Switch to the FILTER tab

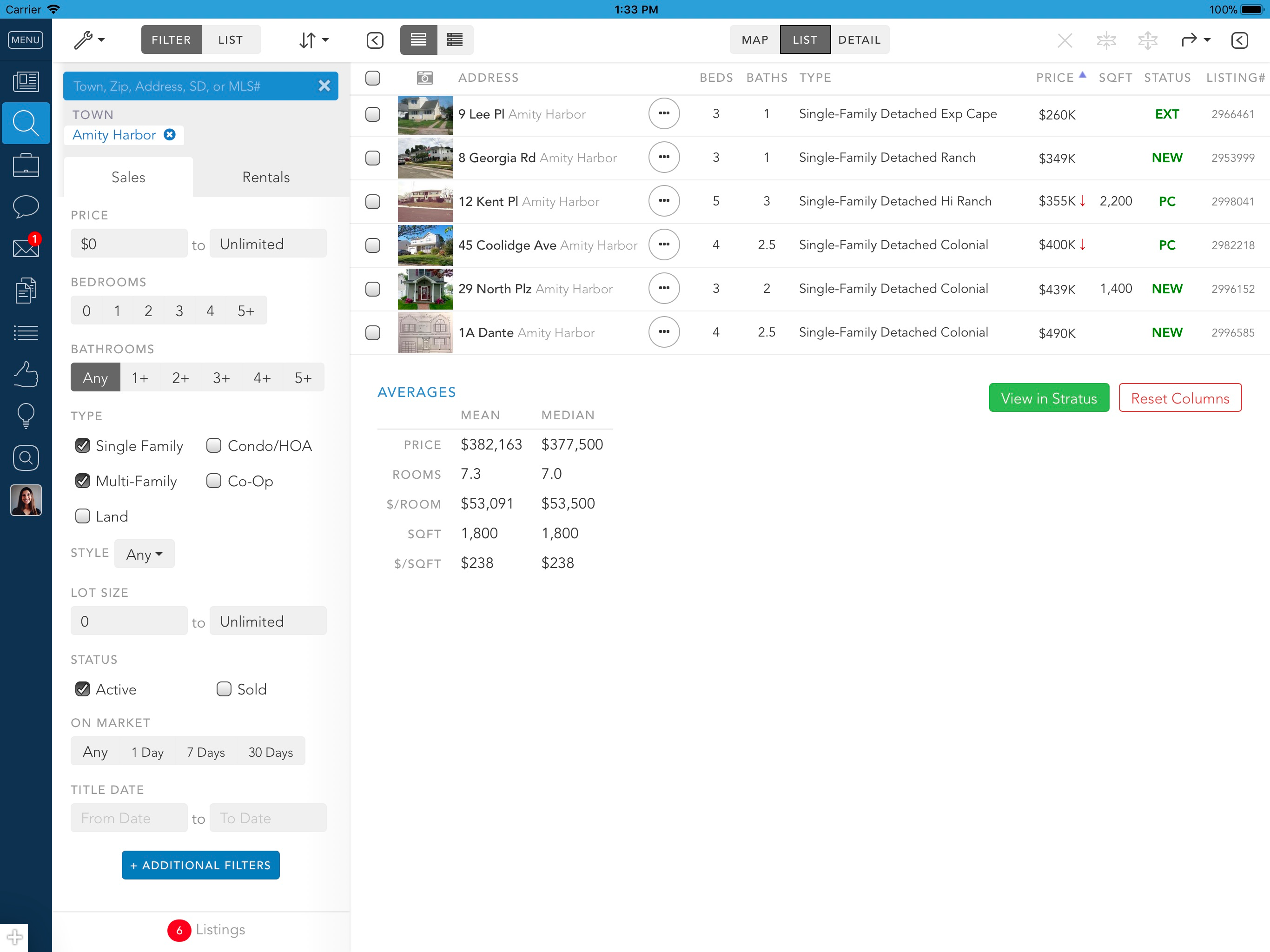[171, 40]
